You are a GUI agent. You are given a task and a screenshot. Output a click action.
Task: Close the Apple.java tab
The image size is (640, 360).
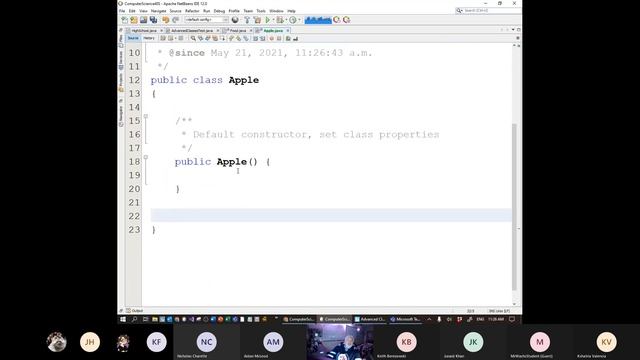pos(288,31)
